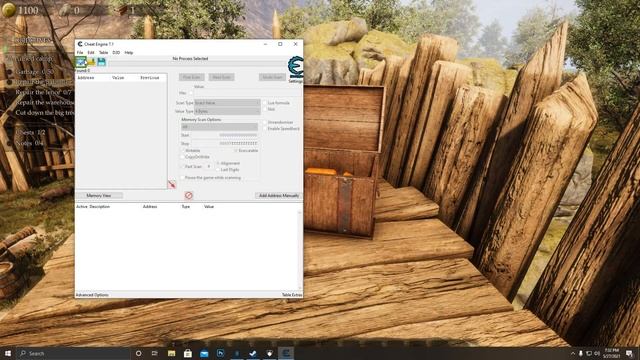Open Settings via the Cheat Engine logo
The height and width of the screenshot is (360, 640).
coord(296,67)
